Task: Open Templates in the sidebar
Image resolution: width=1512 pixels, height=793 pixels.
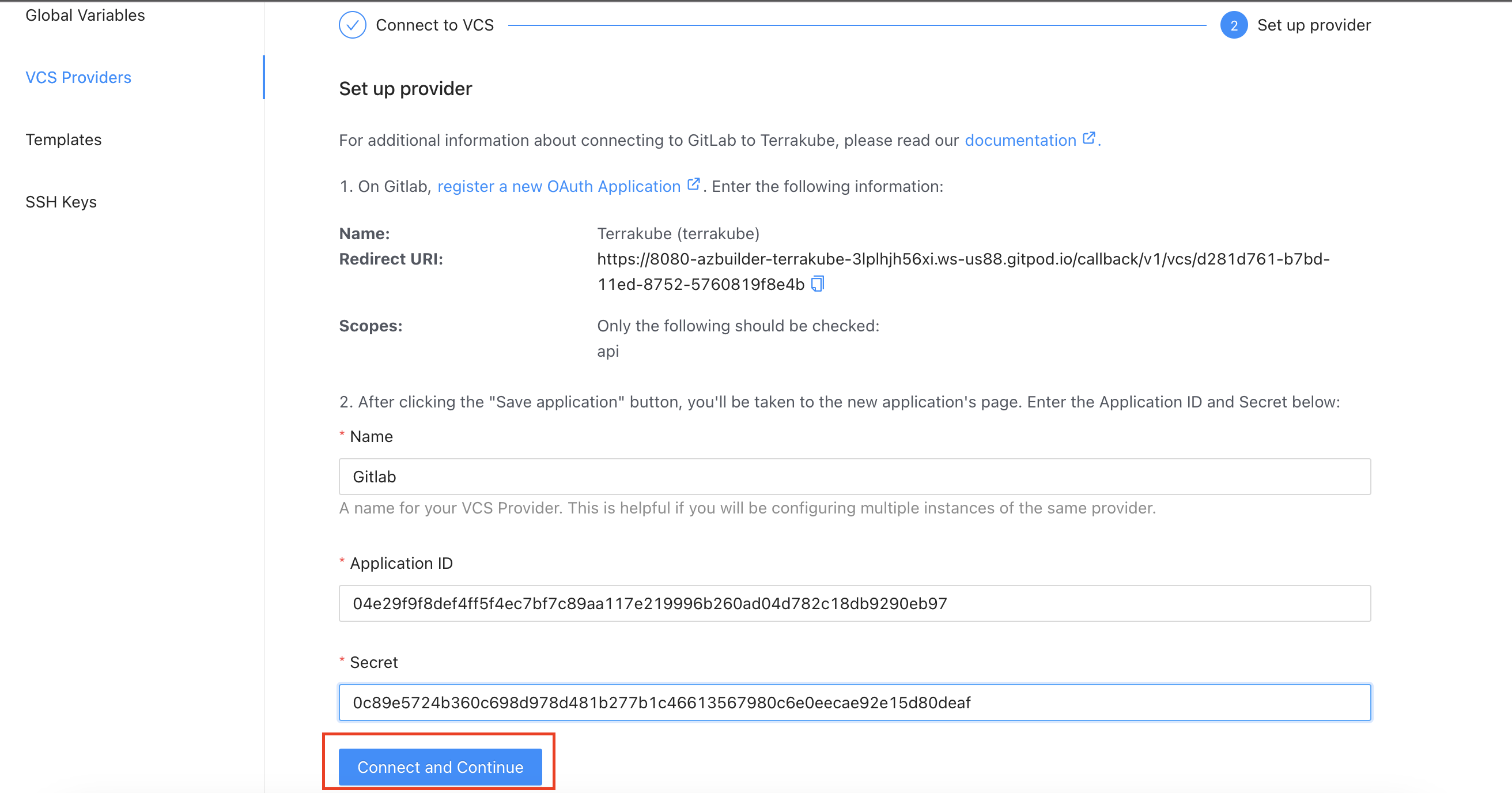Action: 63,139
